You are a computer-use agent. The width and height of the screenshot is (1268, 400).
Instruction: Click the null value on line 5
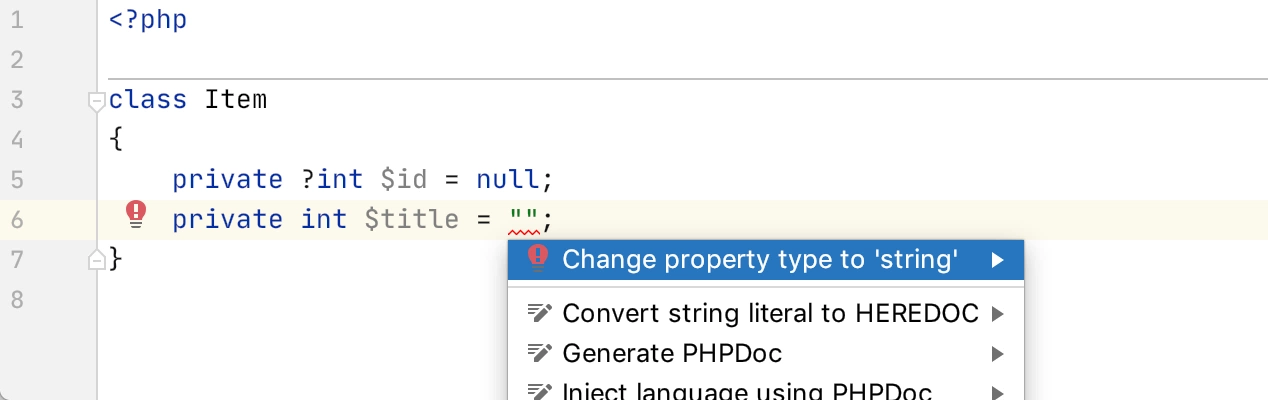pos(508,180)
